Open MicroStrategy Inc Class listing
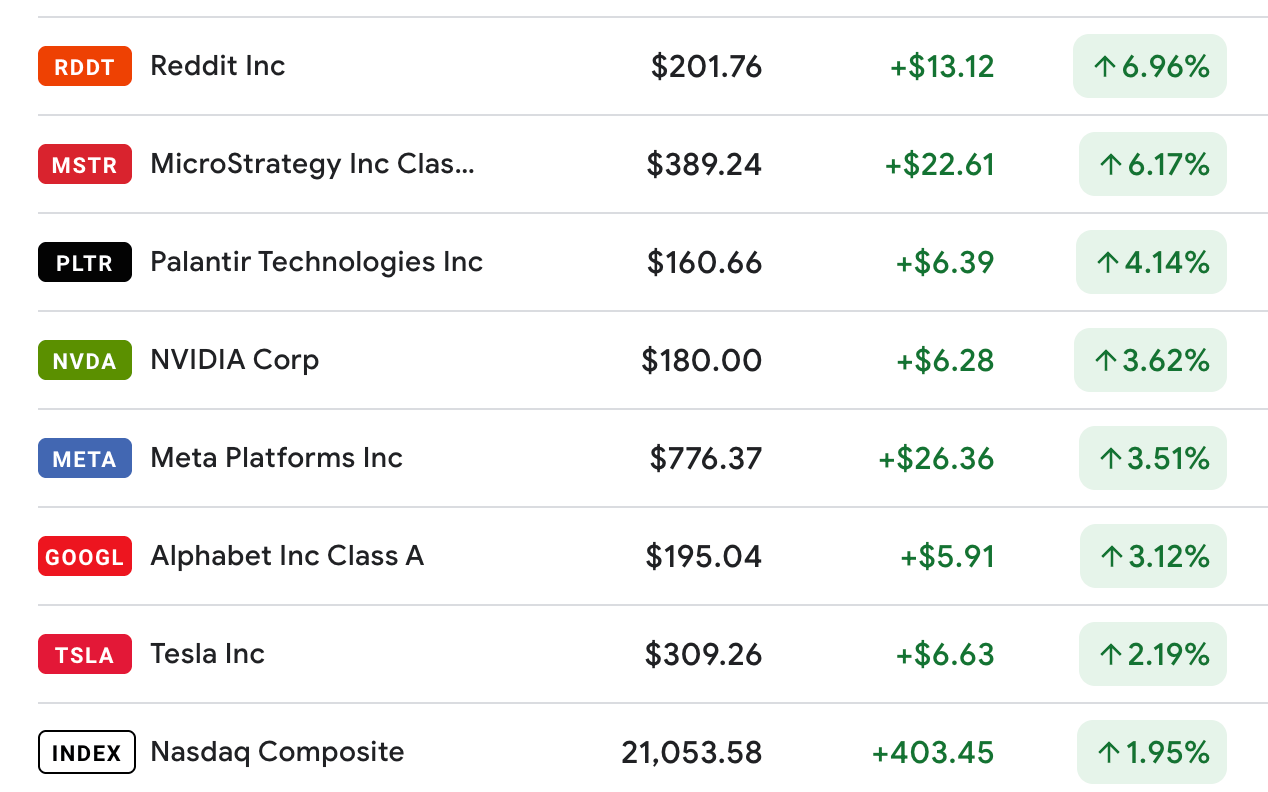 [312, 164]
